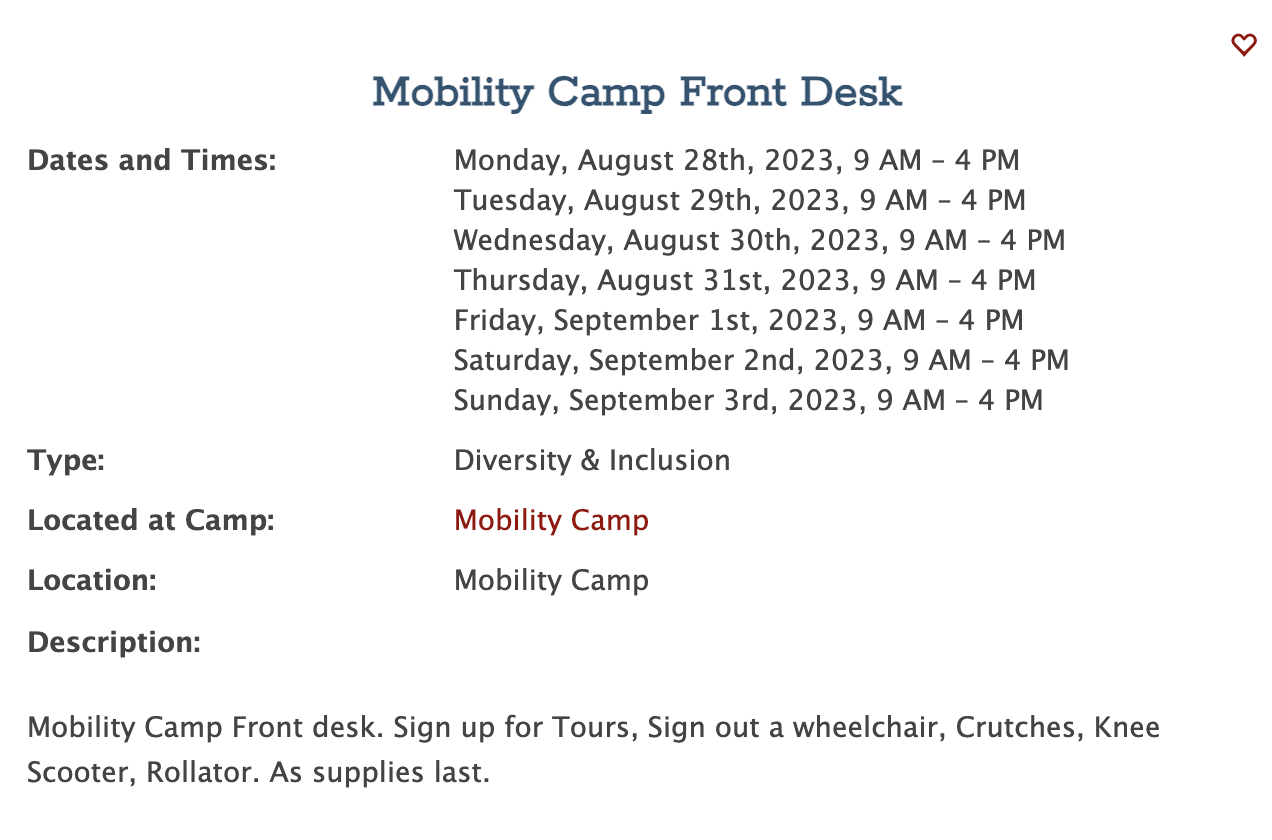Click the description line mentioning Tours
Screen dimensions: 1272x840
(x=593, y=727)
